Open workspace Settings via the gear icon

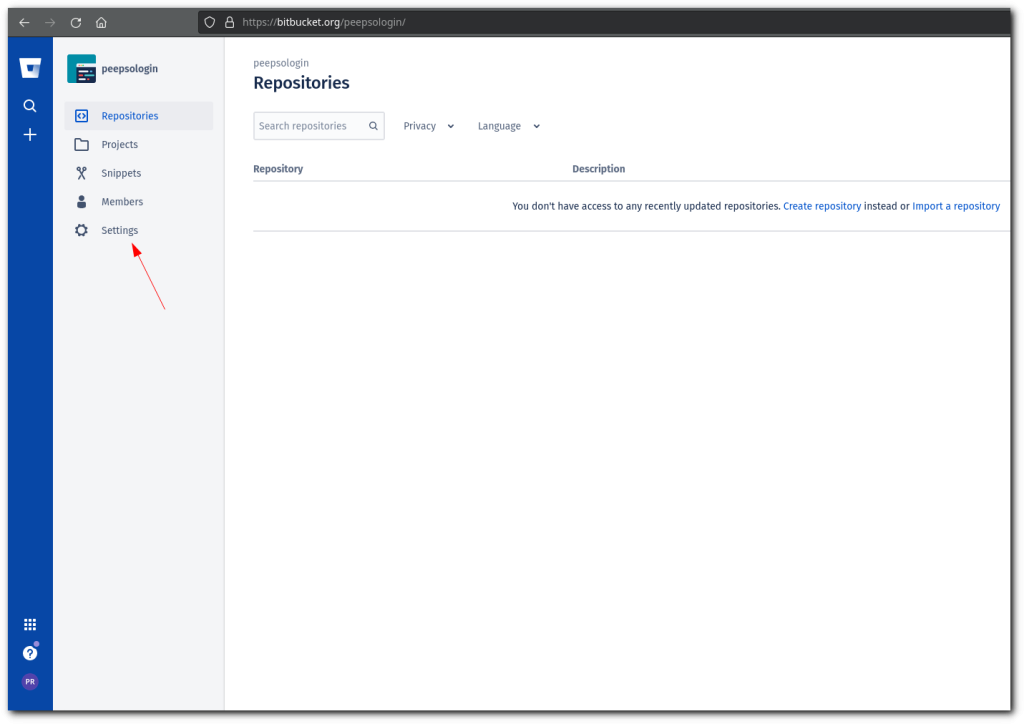tap(80, 230)
